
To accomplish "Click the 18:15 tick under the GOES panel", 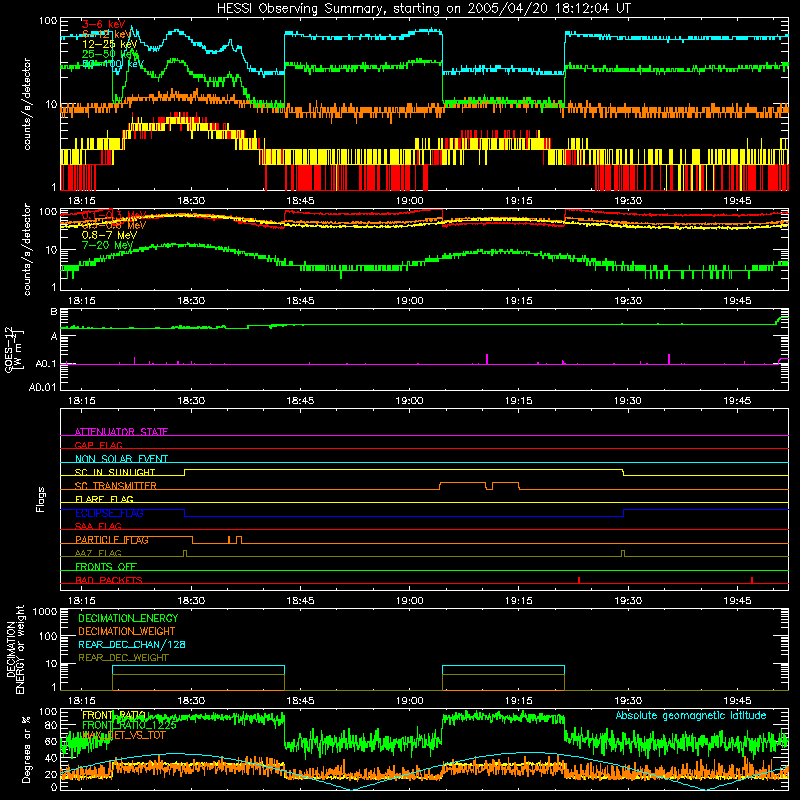I will (82, 401).
